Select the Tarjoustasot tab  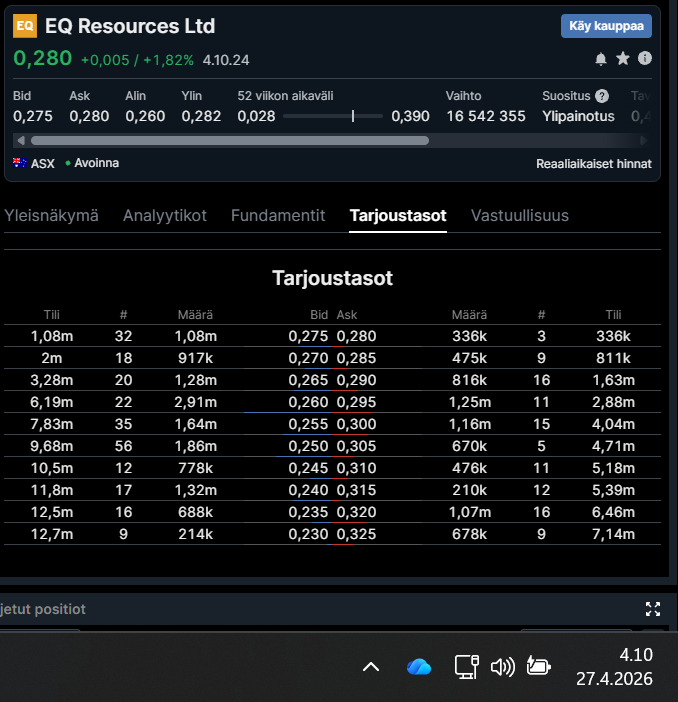tap(398, 216)
